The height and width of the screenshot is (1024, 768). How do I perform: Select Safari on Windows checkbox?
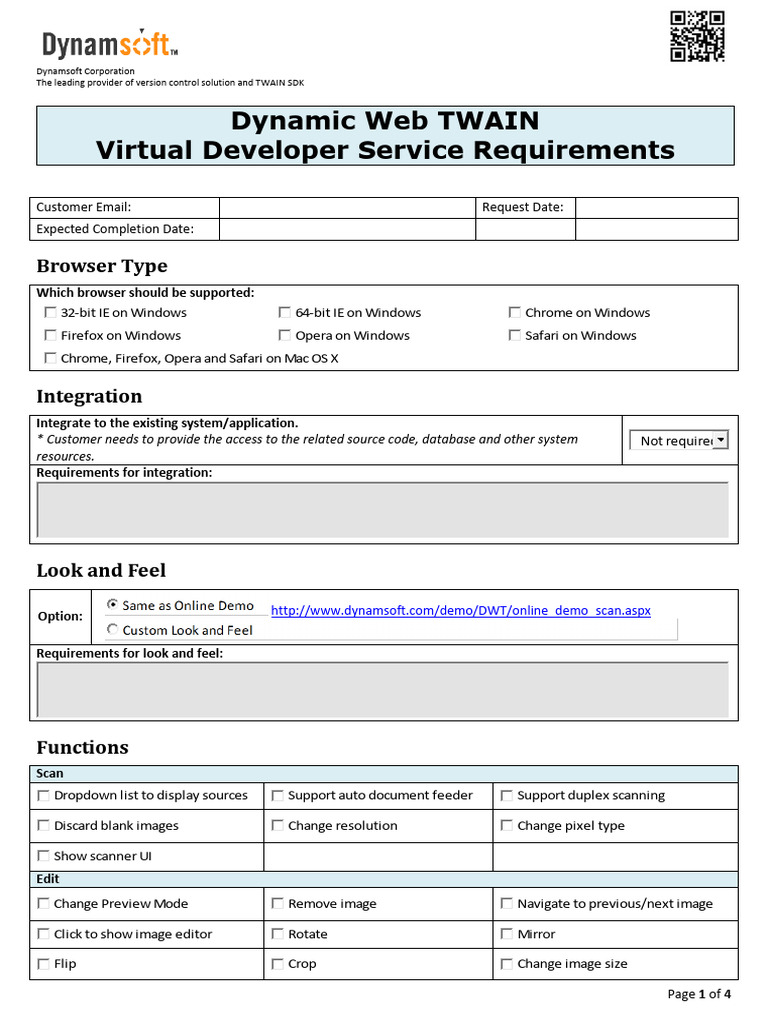pos(515,336)
